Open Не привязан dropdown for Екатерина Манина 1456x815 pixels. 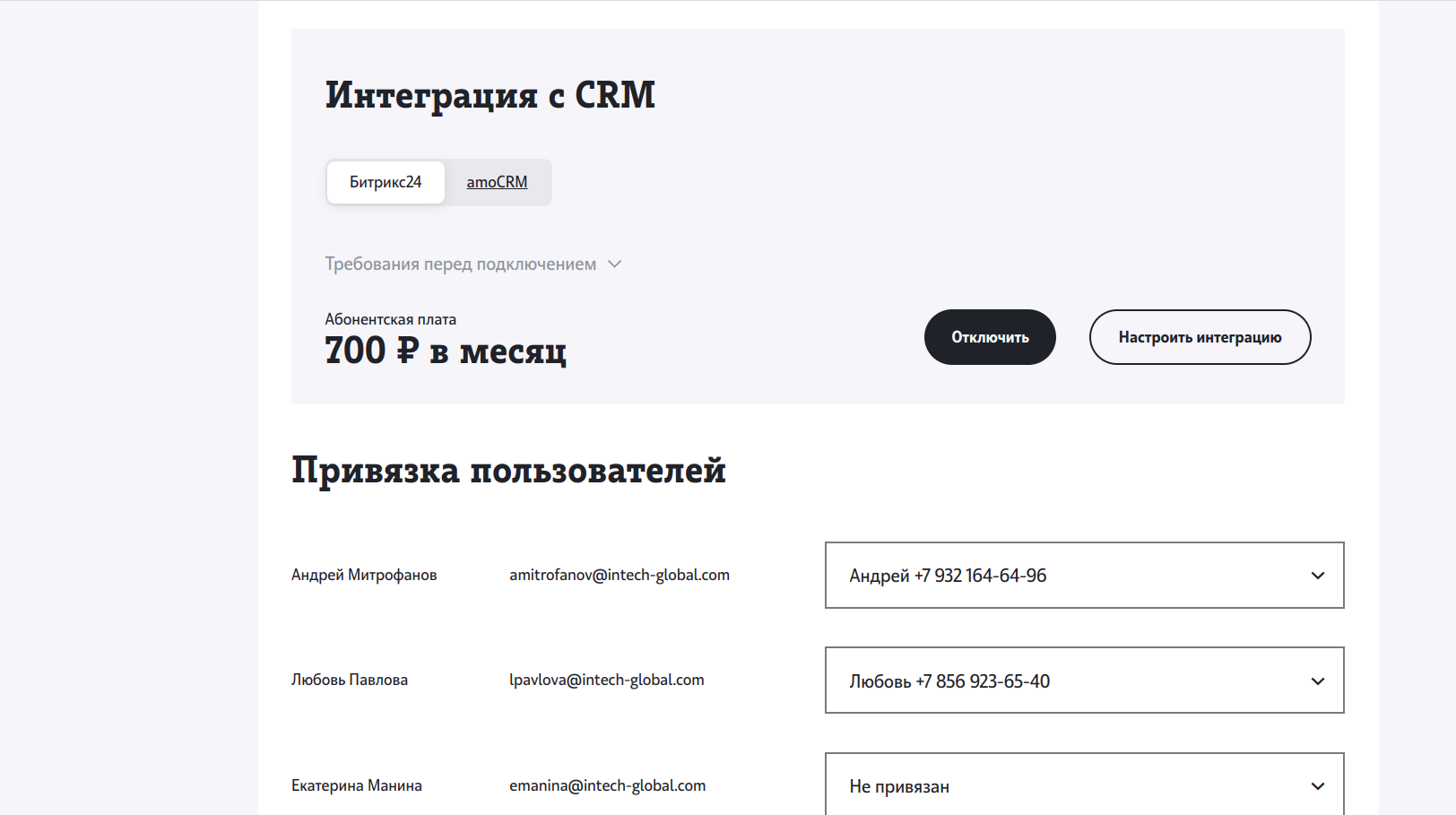[x=1085, y=784]
